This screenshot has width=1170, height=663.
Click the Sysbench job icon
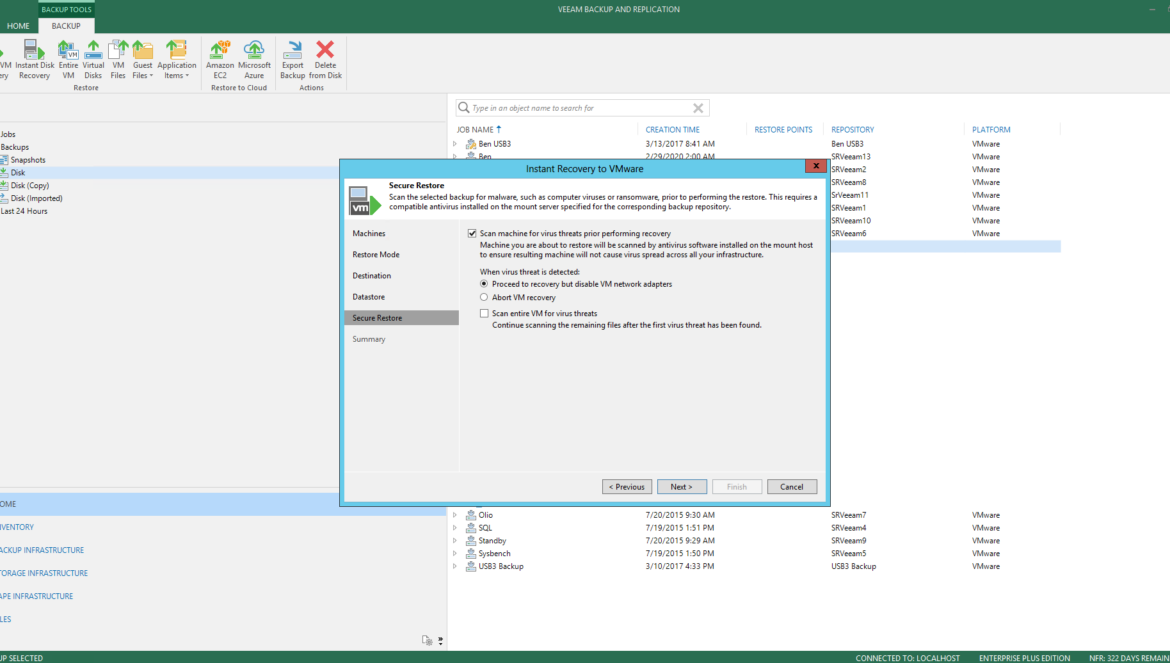[x=471, y=553]
